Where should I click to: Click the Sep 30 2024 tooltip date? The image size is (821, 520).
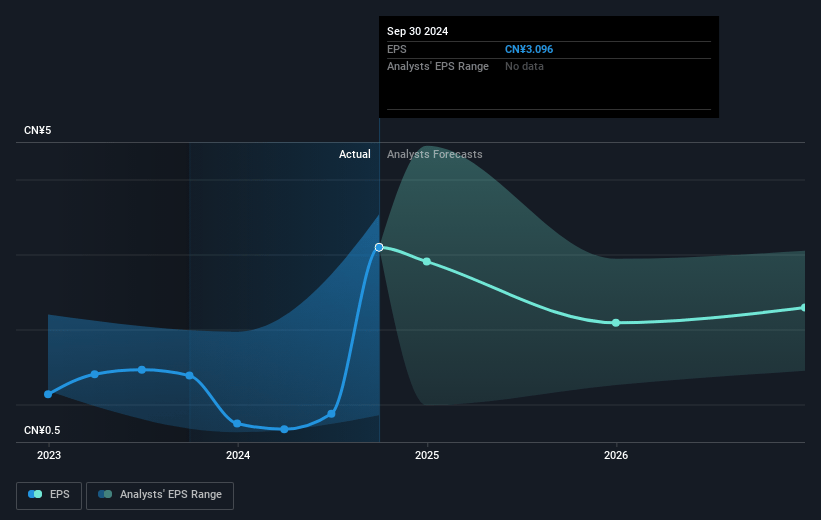(x=417, y=31)
